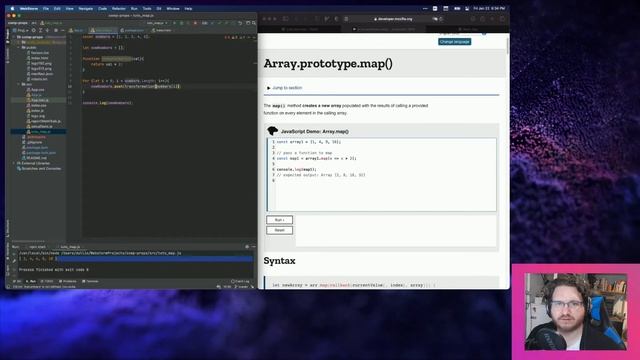Click the undo arrow icon in WebStorm toolbar
The height and width of the screenshot is (360, 640).
point(240,23)
